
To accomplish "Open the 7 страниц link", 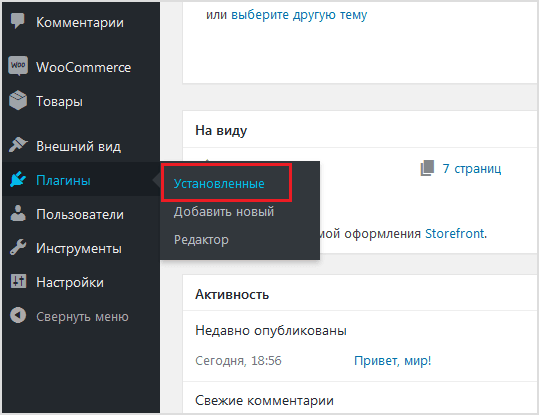I will [x=472, y=168].
